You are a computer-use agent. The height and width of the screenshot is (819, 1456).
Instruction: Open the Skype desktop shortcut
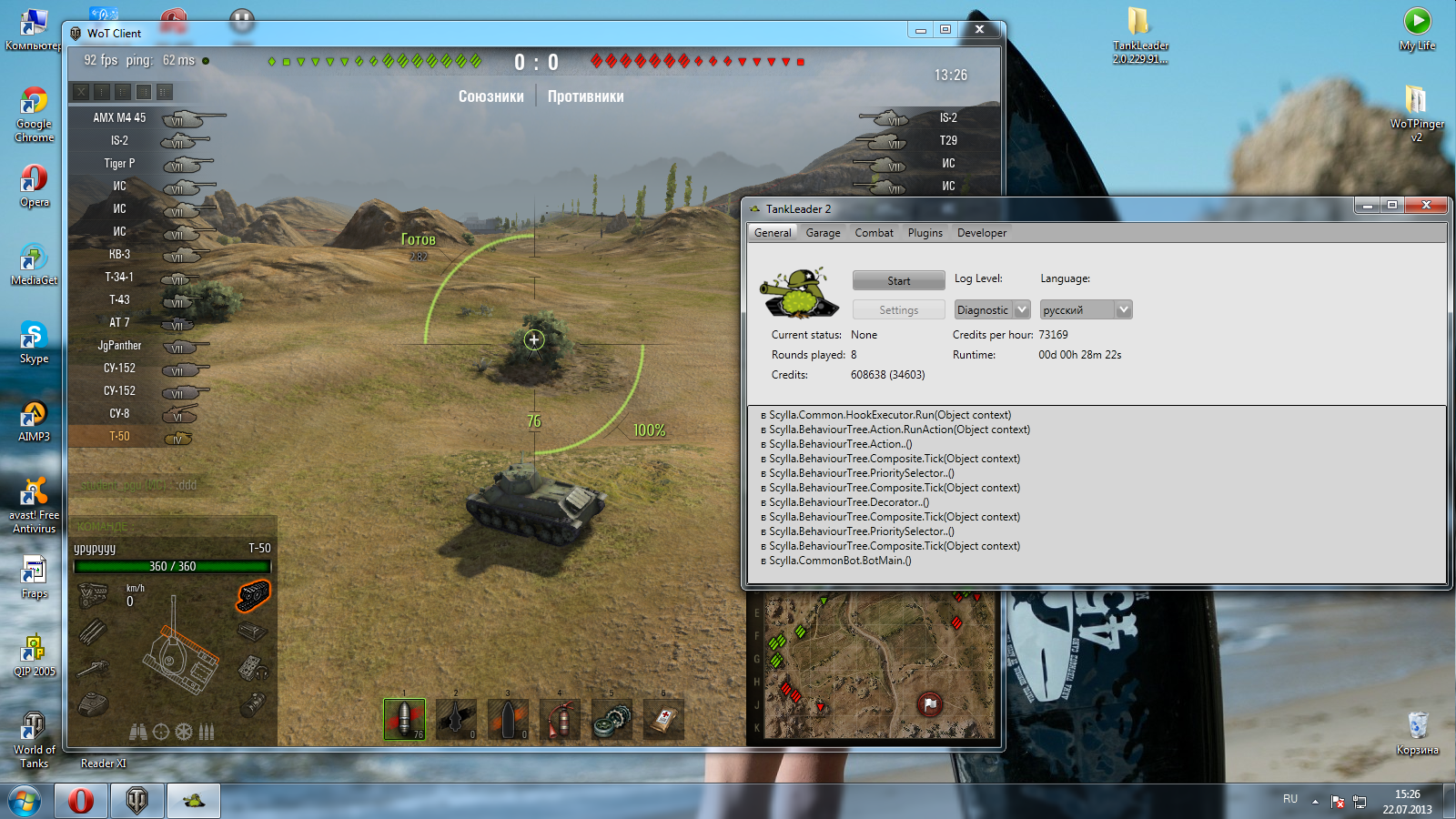pos(34,343)
